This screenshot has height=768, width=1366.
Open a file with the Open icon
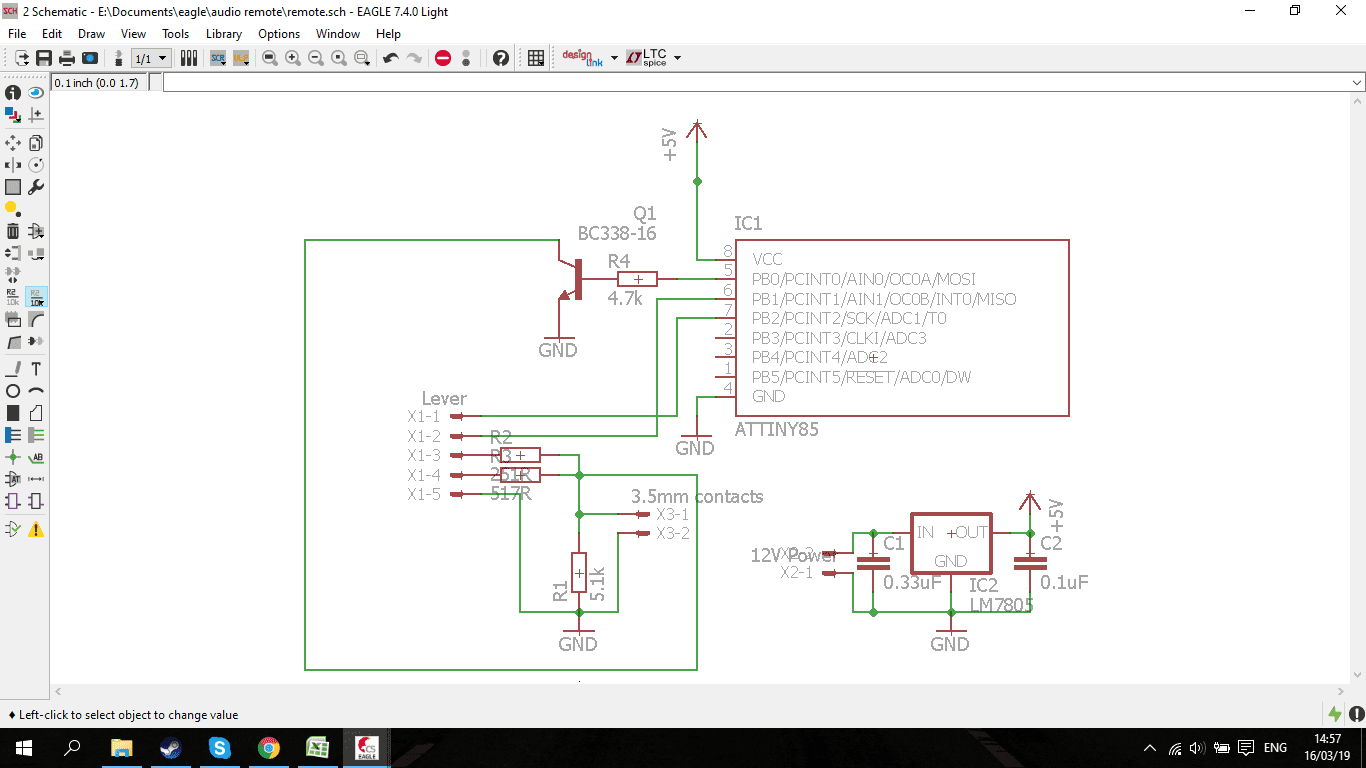click(x=22, y=58)
